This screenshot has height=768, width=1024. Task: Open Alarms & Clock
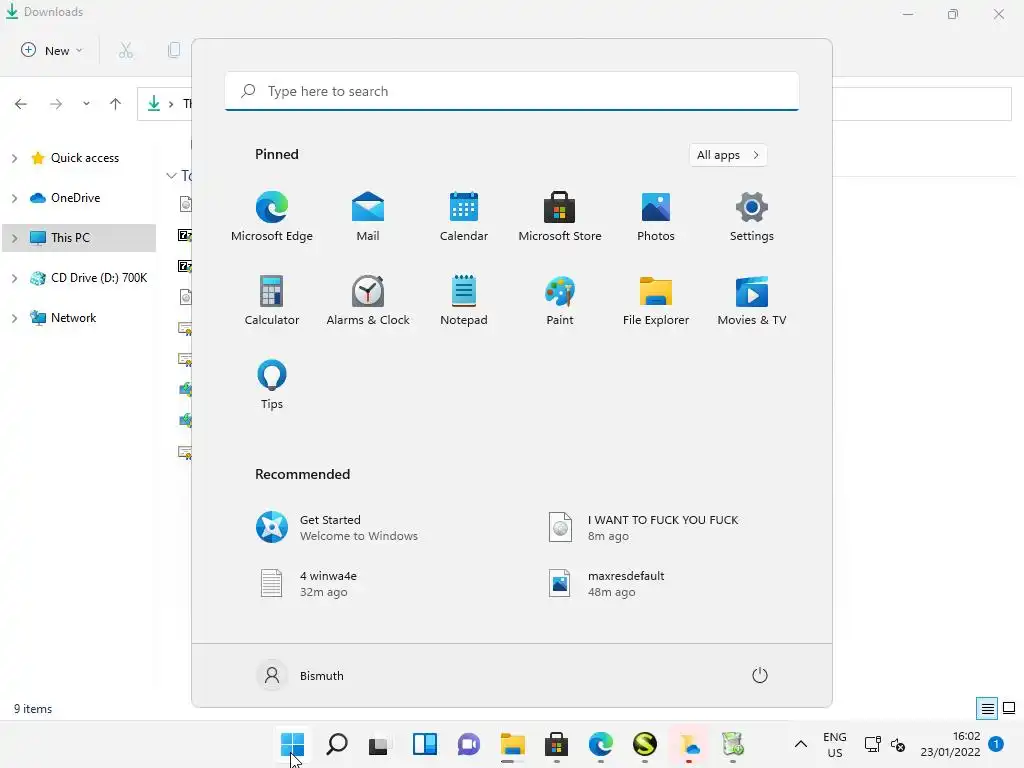[x=368, y=300]
